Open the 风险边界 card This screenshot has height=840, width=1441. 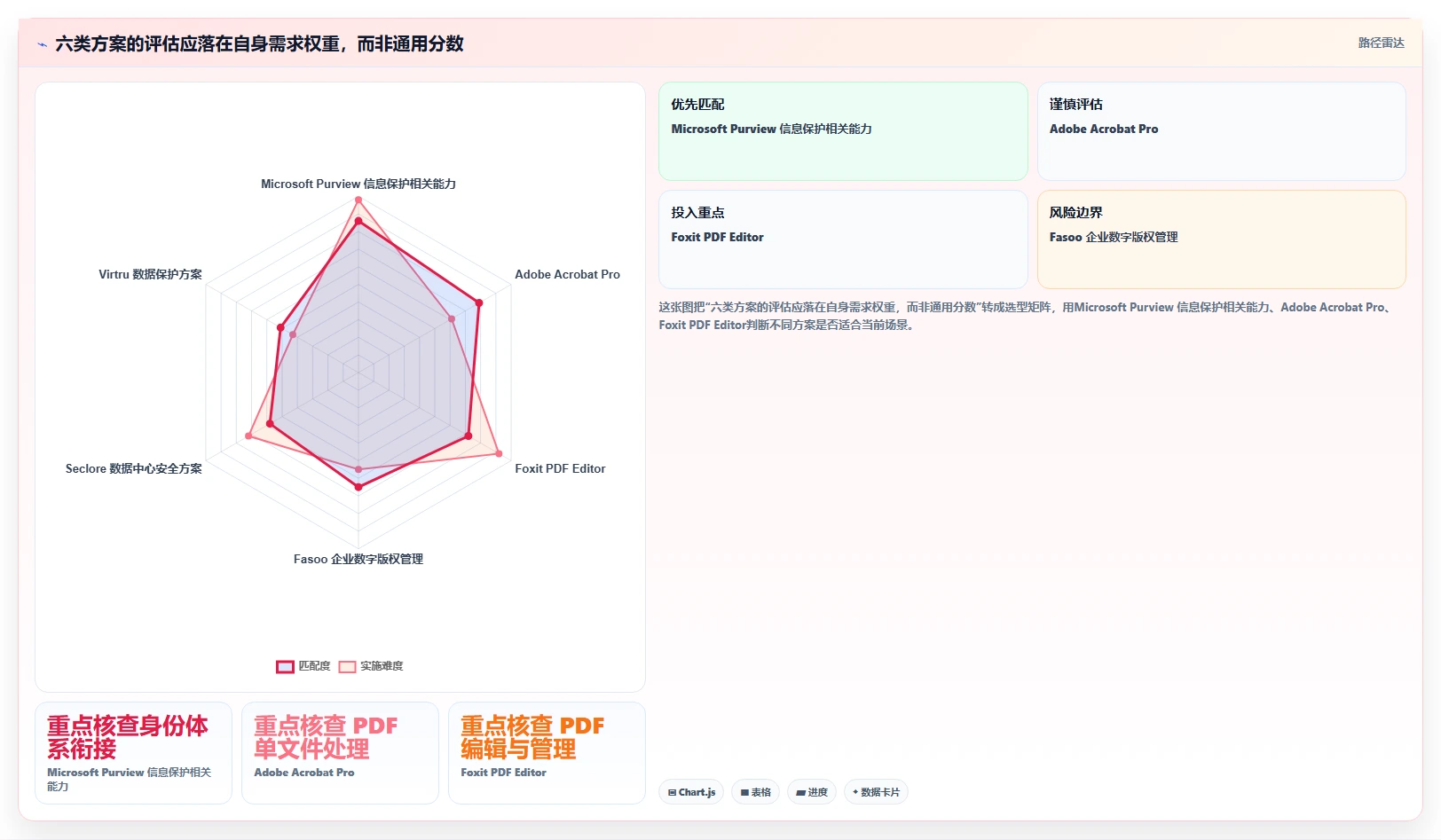point(1221,239)
